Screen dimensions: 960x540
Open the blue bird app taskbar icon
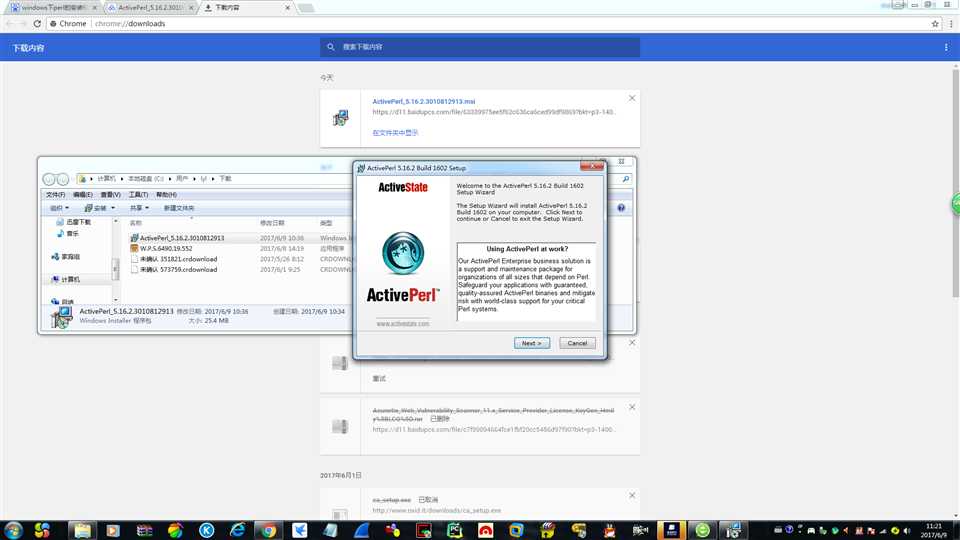point(299,530)
